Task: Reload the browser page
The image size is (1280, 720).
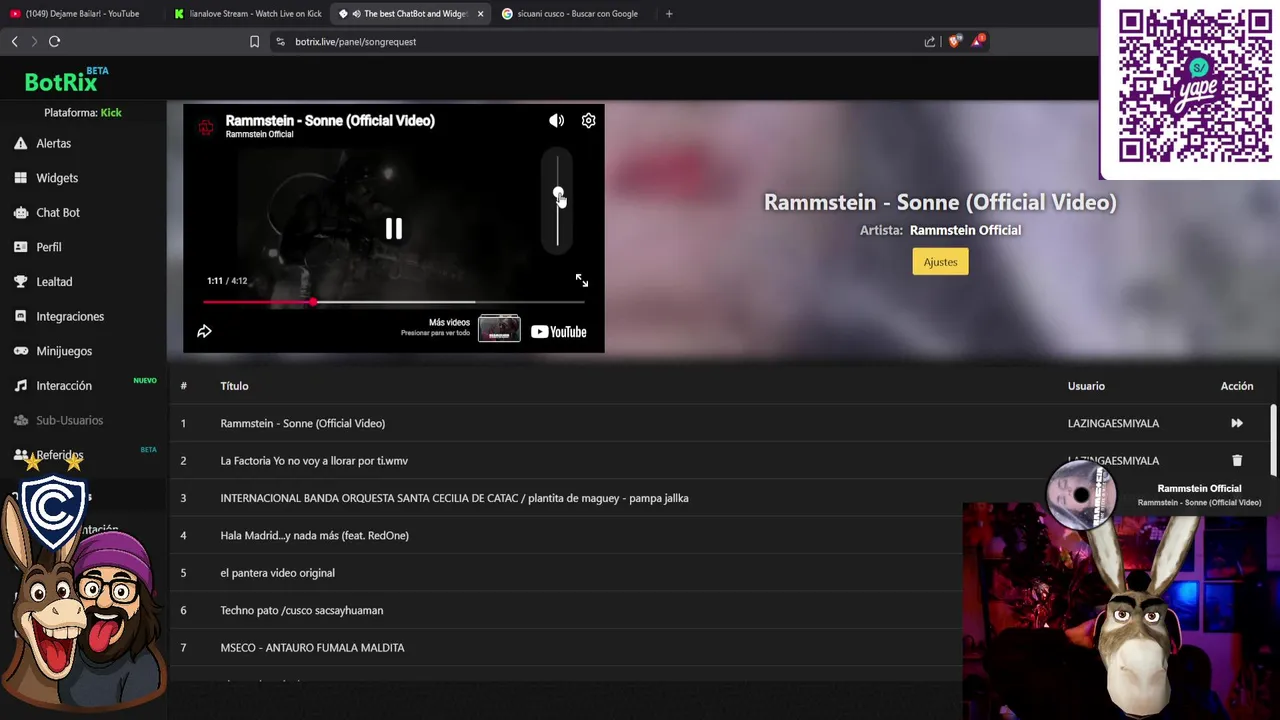Action: coord(54,41)
